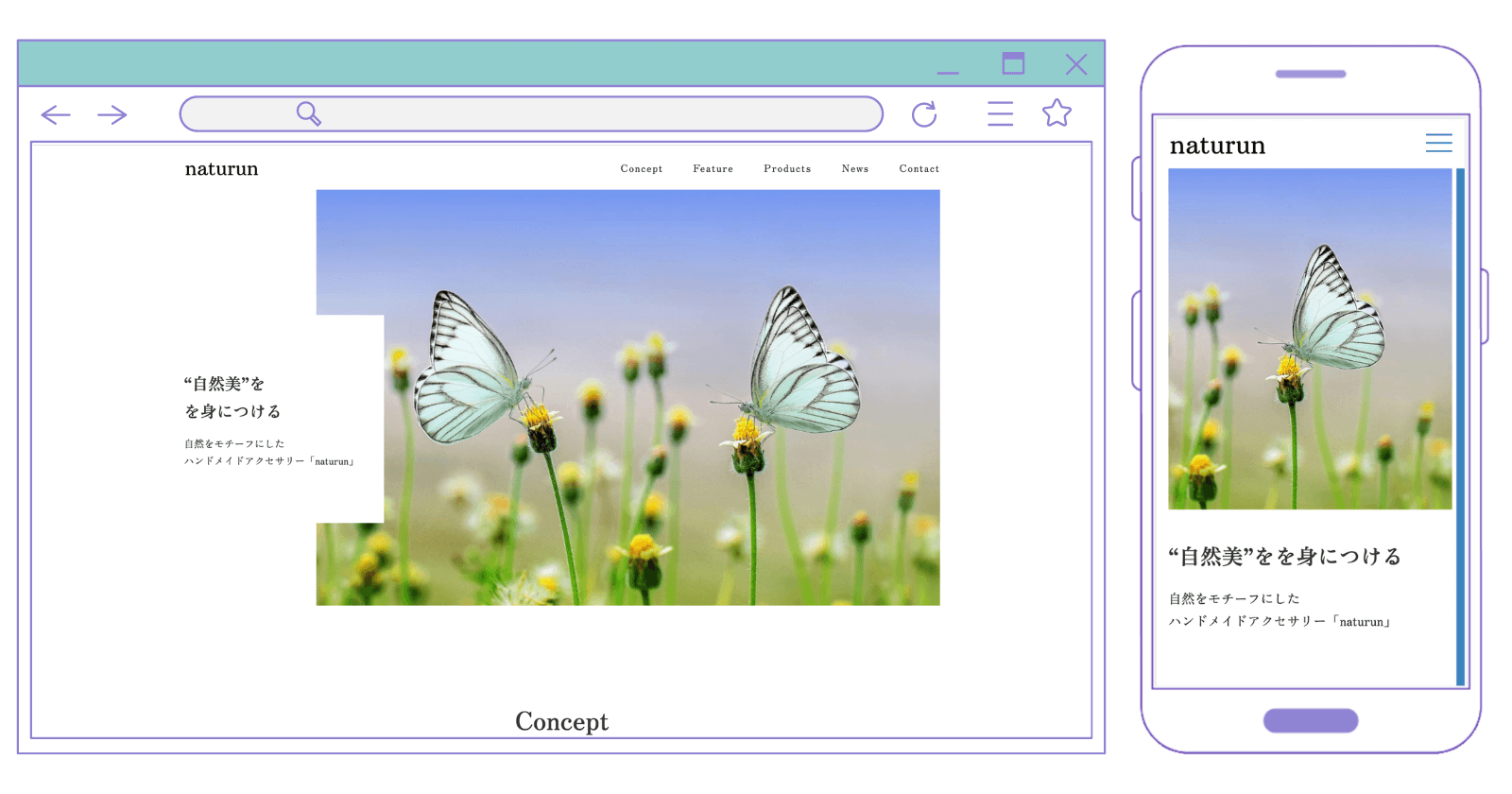This screenshot has height=794, width=1512.
Task: Click the browser back arrow
Action: [x=56, y=115]
